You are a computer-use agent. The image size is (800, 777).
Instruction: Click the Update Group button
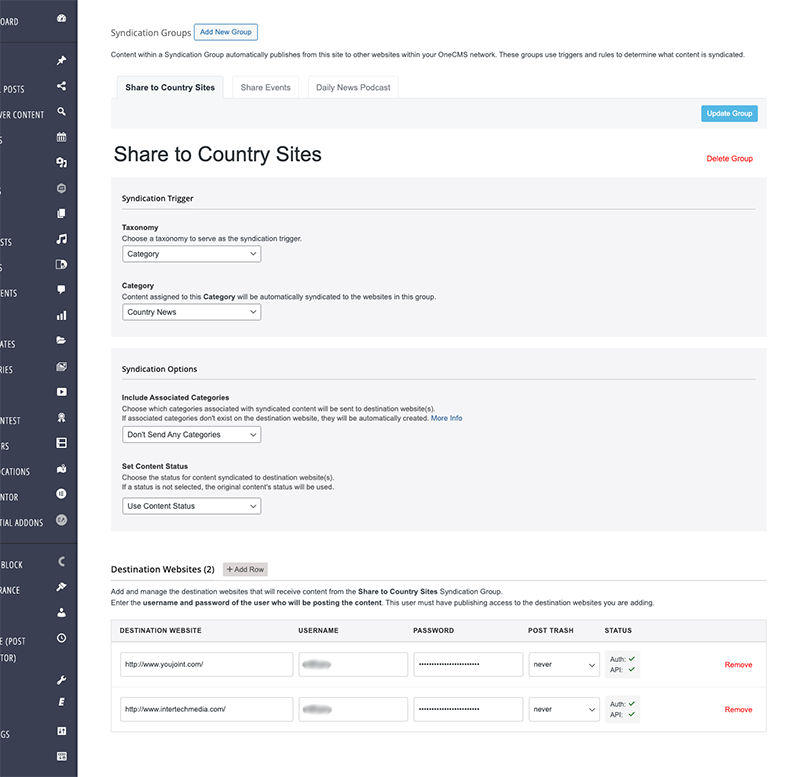(729, 113)
